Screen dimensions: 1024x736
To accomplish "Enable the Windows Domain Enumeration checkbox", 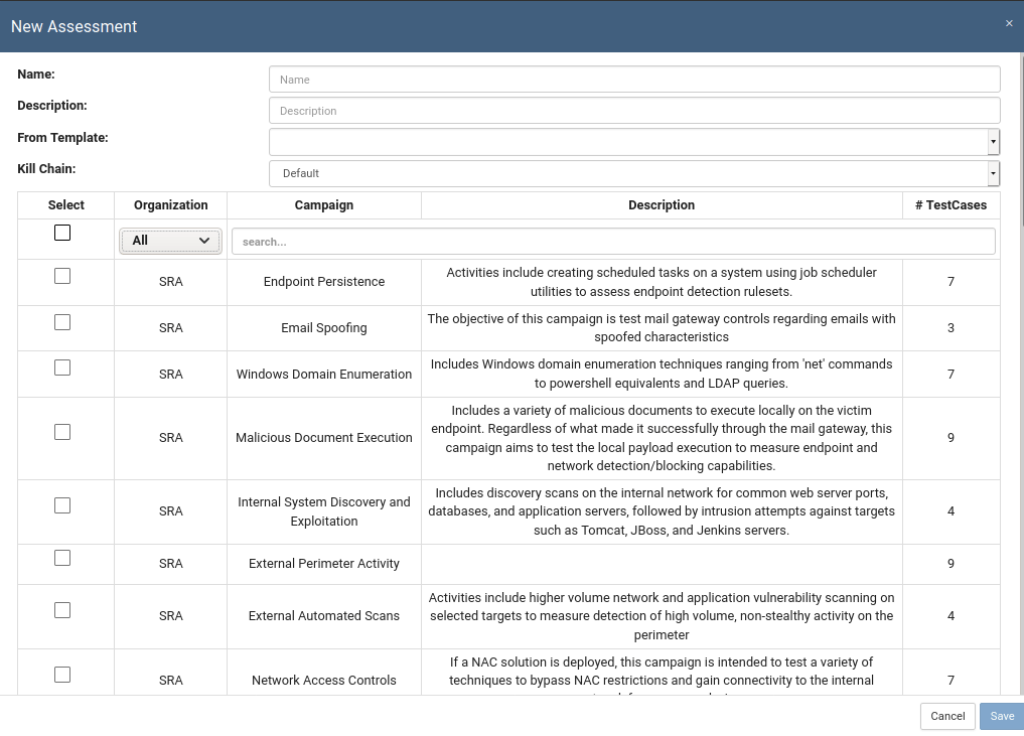I will click(x=62, y=368).
